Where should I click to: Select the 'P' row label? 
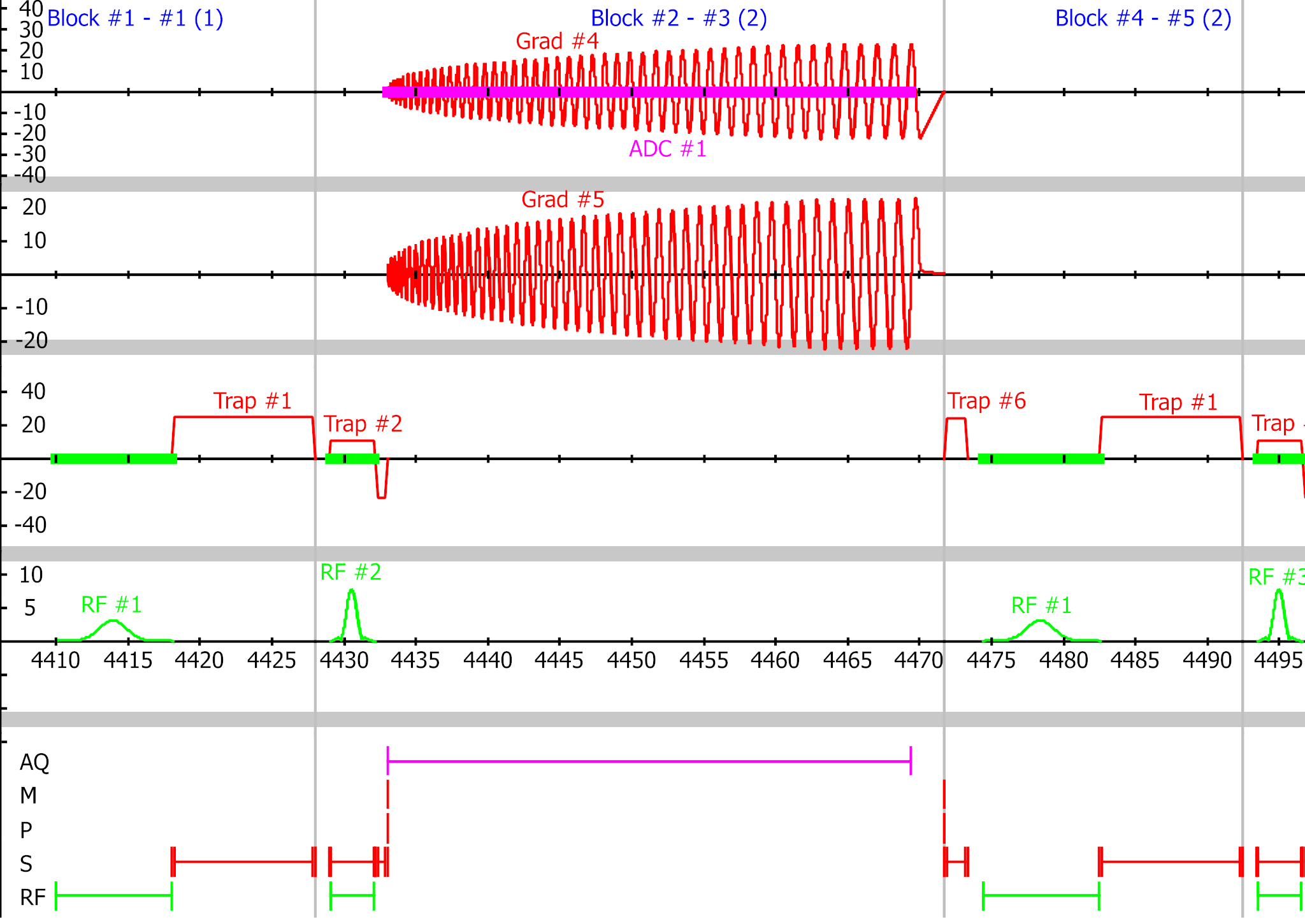click(26, 830)
